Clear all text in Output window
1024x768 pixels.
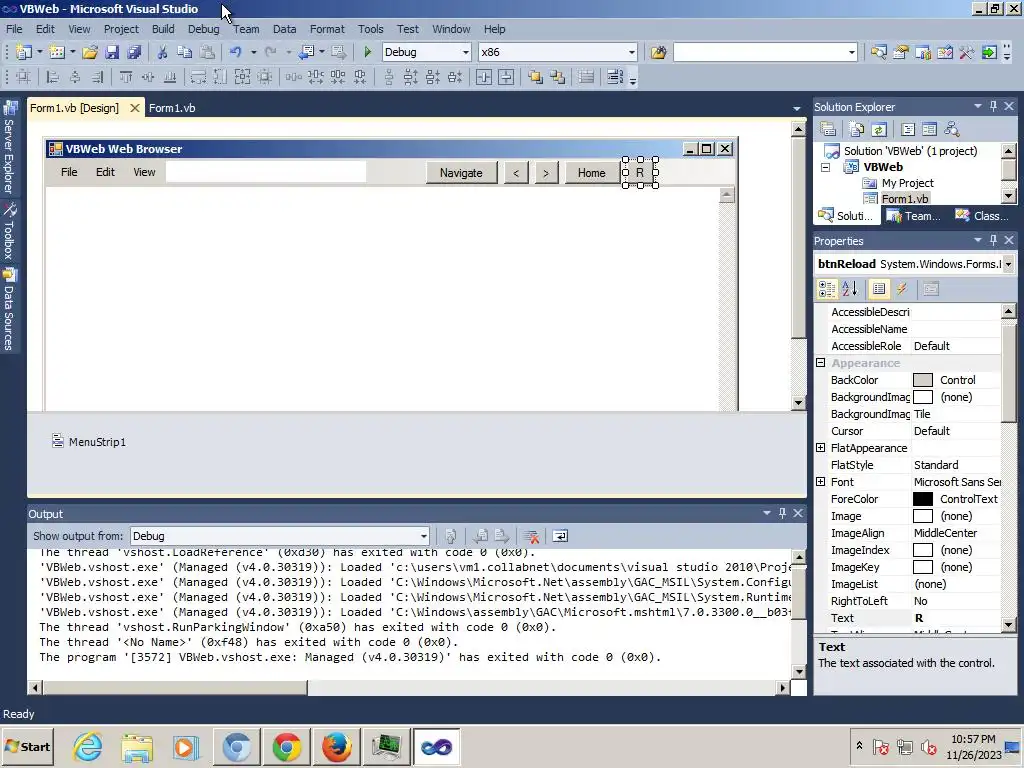(x=532, y=536)
